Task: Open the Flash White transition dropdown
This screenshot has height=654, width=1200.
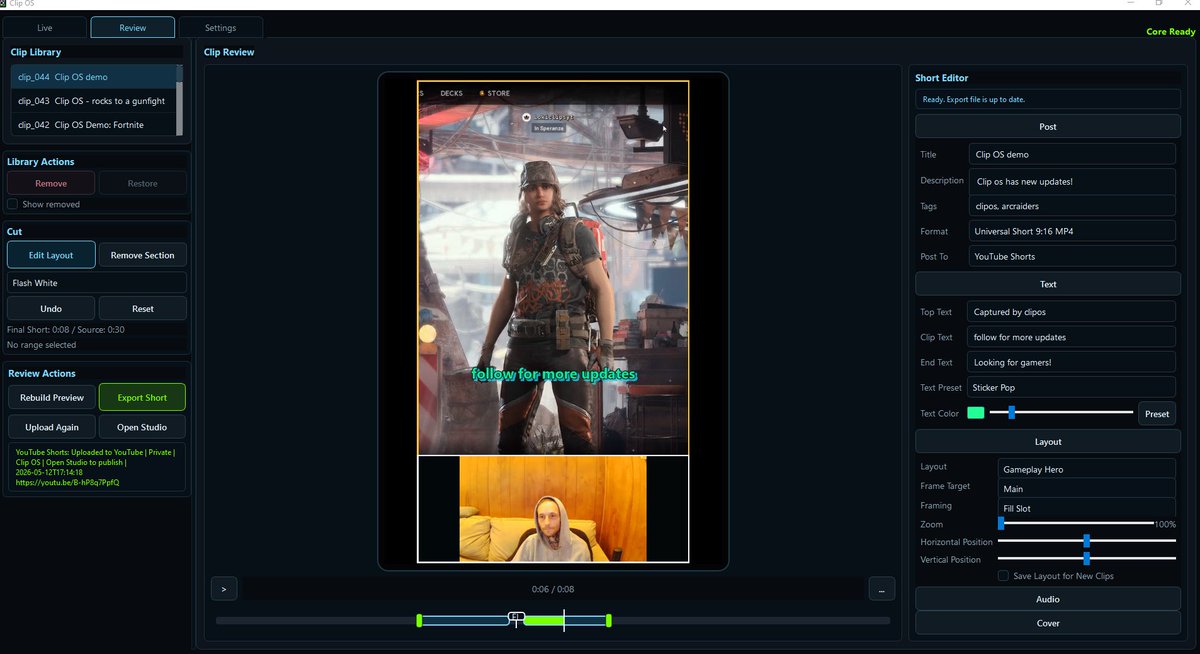Action: tap(96, 283)
